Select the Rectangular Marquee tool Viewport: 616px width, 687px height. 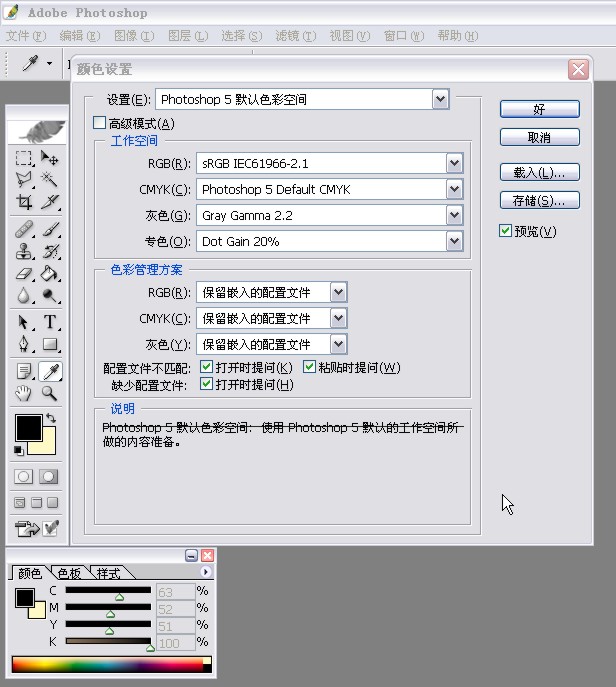pyautogui.click(x=24, y=158)
